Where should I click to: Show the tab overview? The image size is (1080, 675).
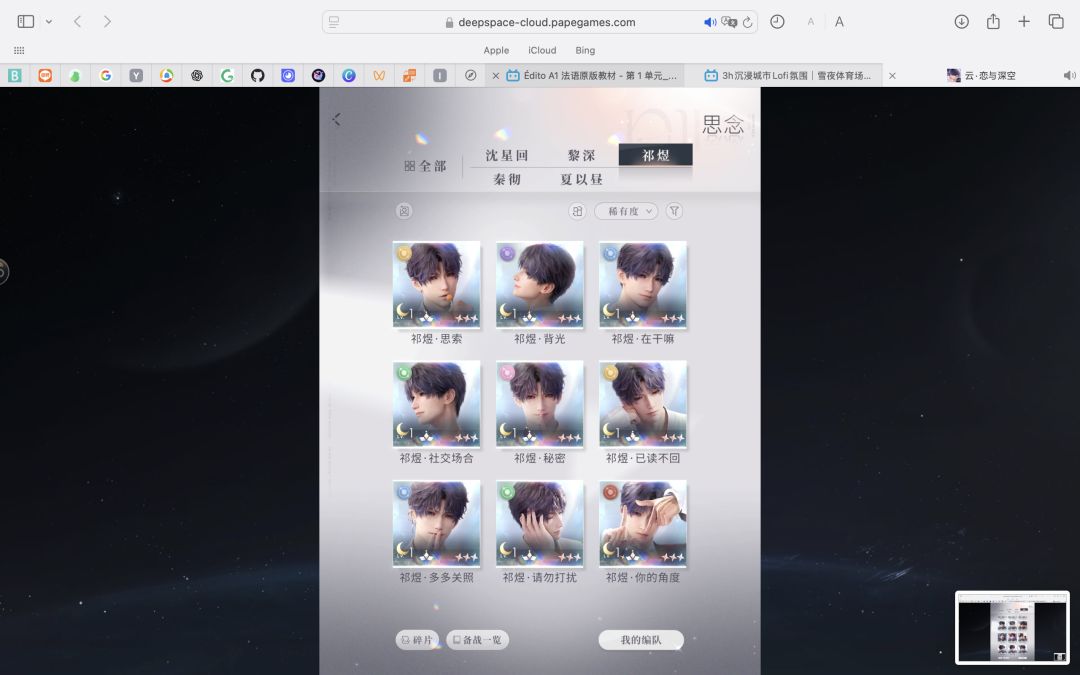click(x=1056, y=22)
